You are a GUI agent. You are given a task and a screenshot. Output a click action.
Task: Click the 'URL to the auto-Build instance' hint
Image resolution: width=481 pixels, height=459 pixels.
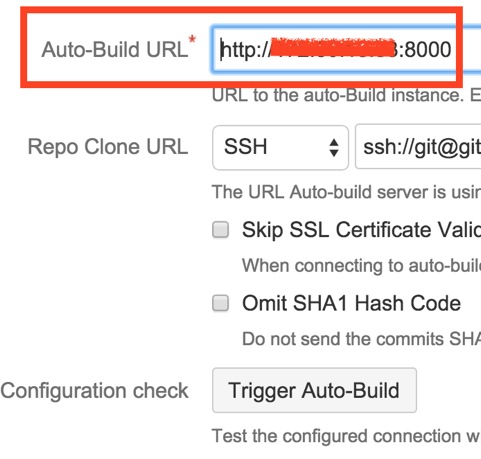(x=346, y=95)
